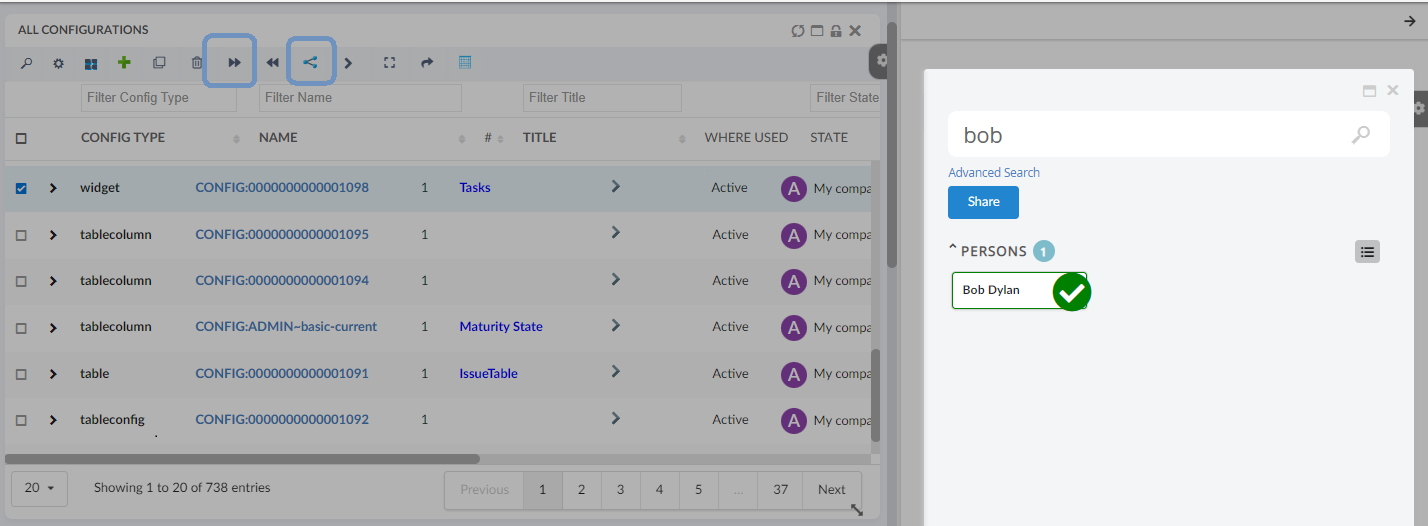Click the green plus add icon

tap(124, 62)
